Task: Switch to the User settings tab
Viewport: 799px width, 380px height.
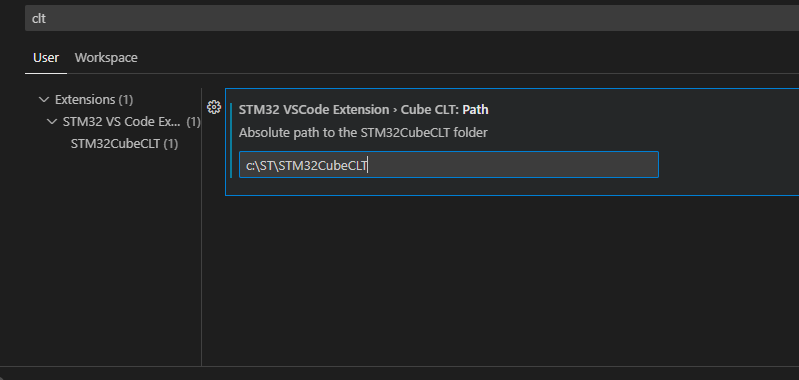Action: pos(46,58)
